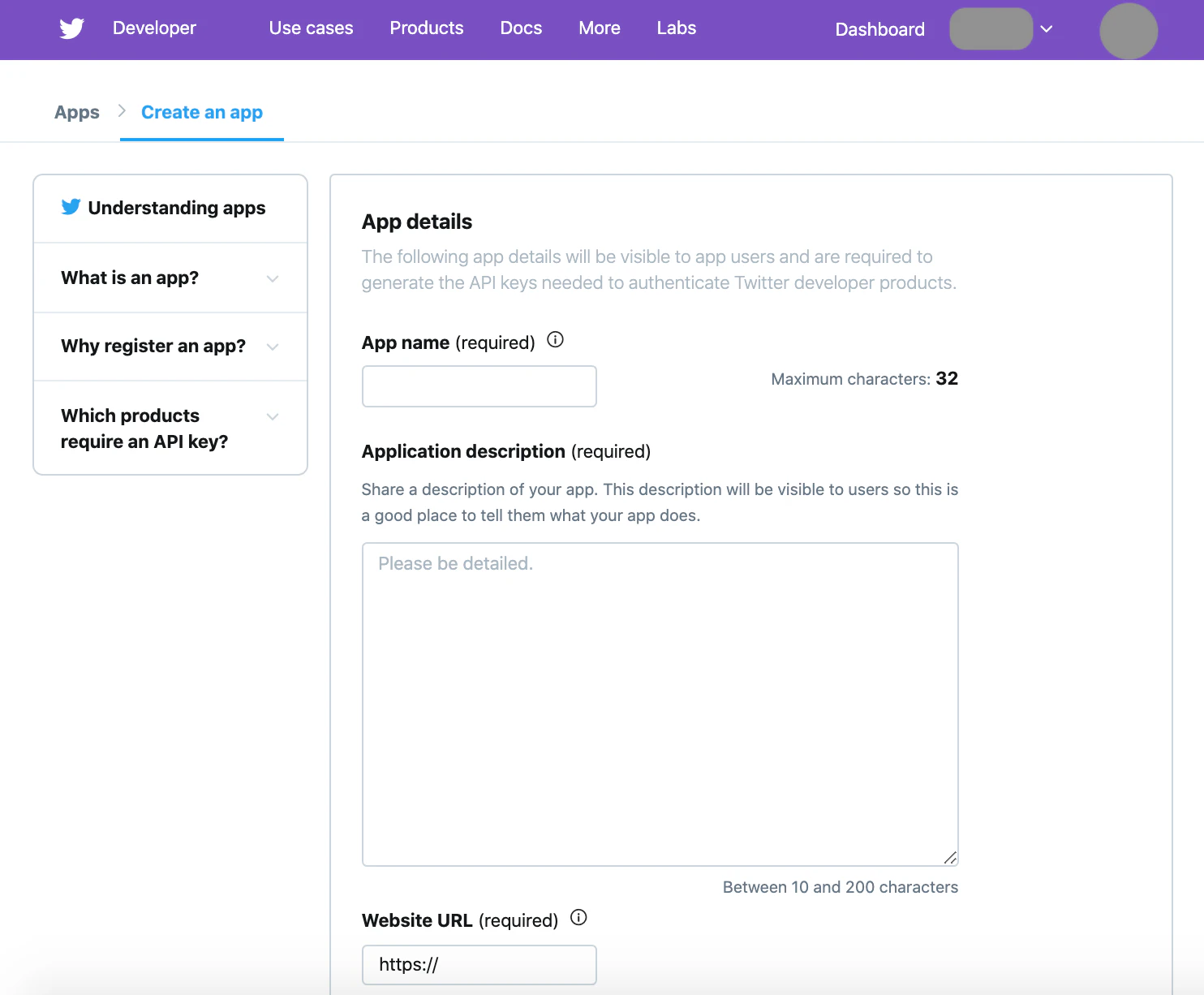This screenshot has height=995, width=1204.
Task: Open the account dropdown arrow in header
Action: tap(1047, 29)
